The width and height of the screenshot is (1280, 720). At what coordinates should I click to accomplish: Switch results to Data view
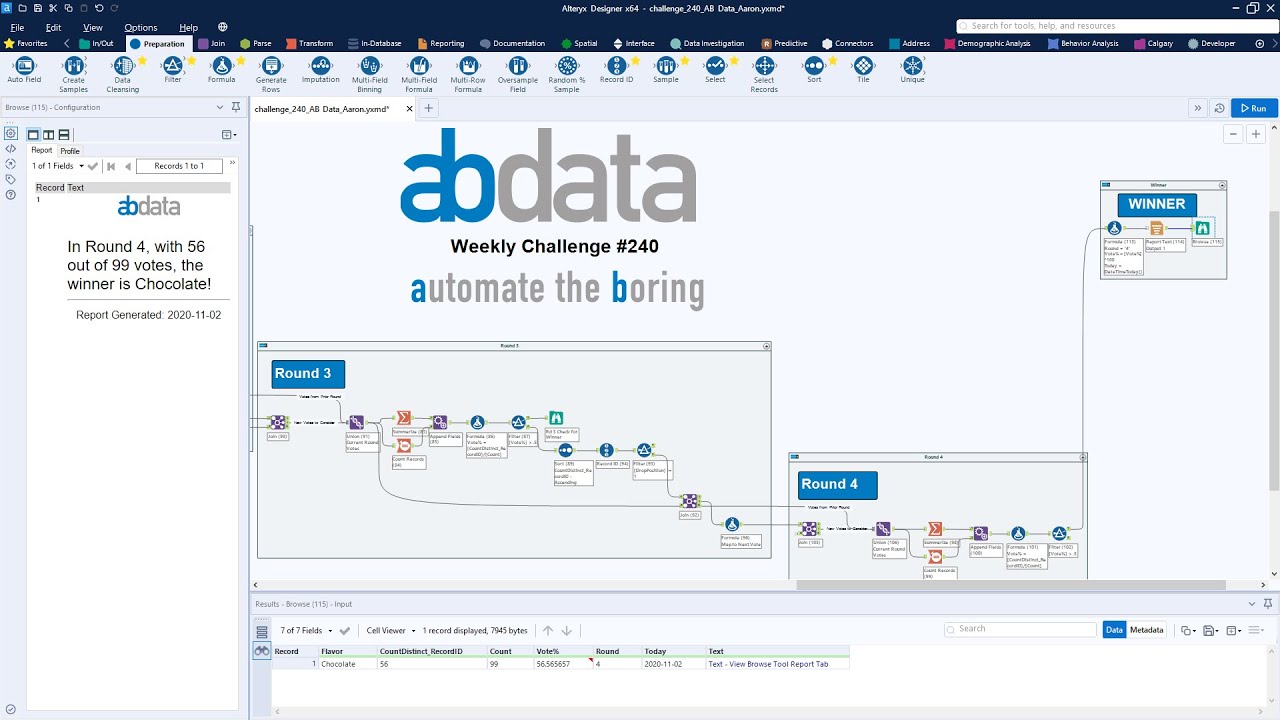[1114, 630]
